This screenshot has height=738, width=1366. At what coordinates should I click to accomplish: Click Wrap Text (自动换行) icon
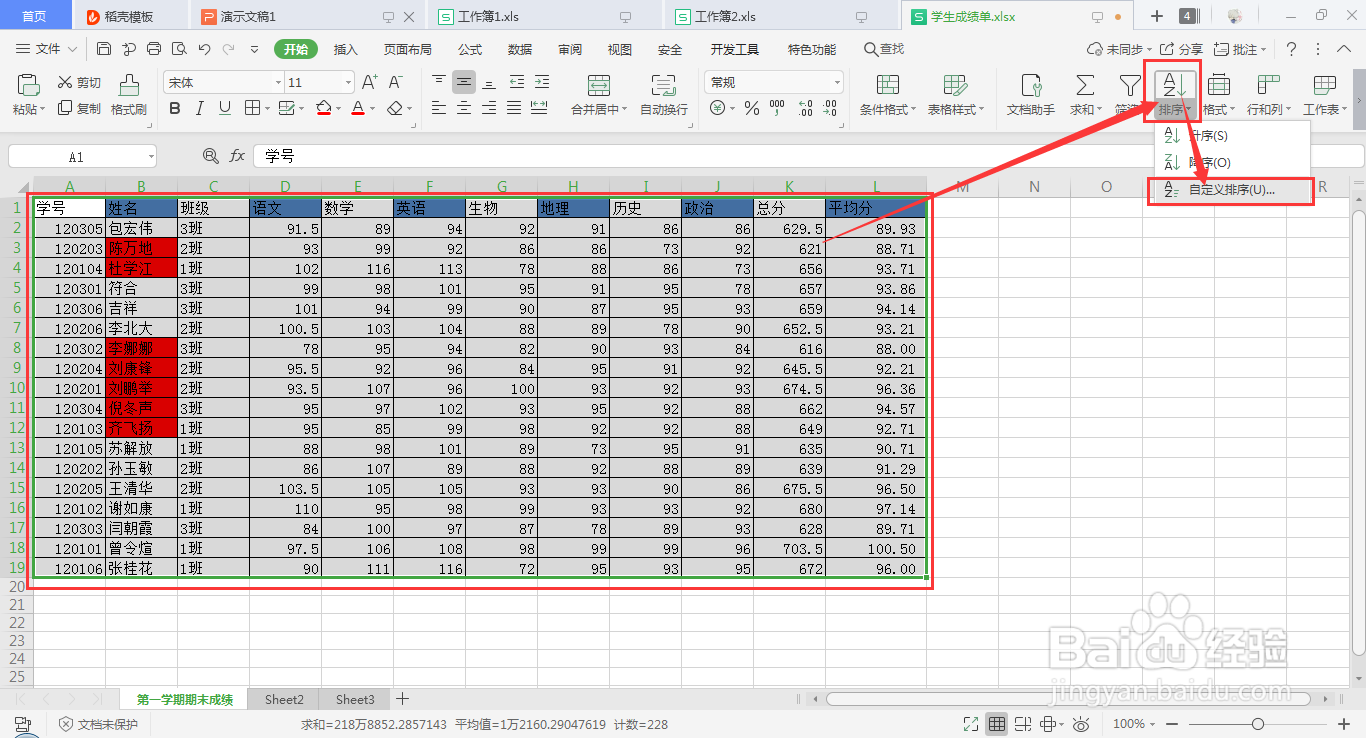coord(663,85)
